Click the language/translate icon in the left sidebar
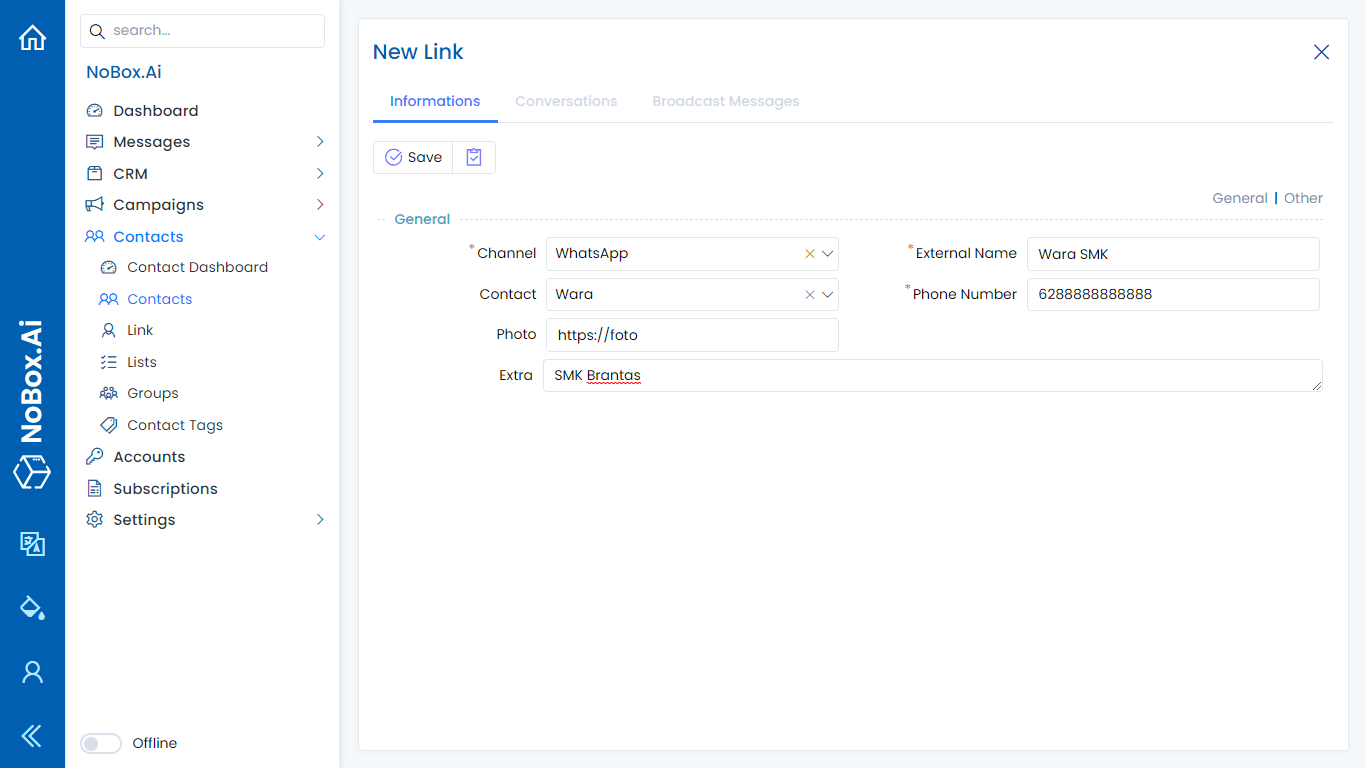1366x768 pixels. 32,545
